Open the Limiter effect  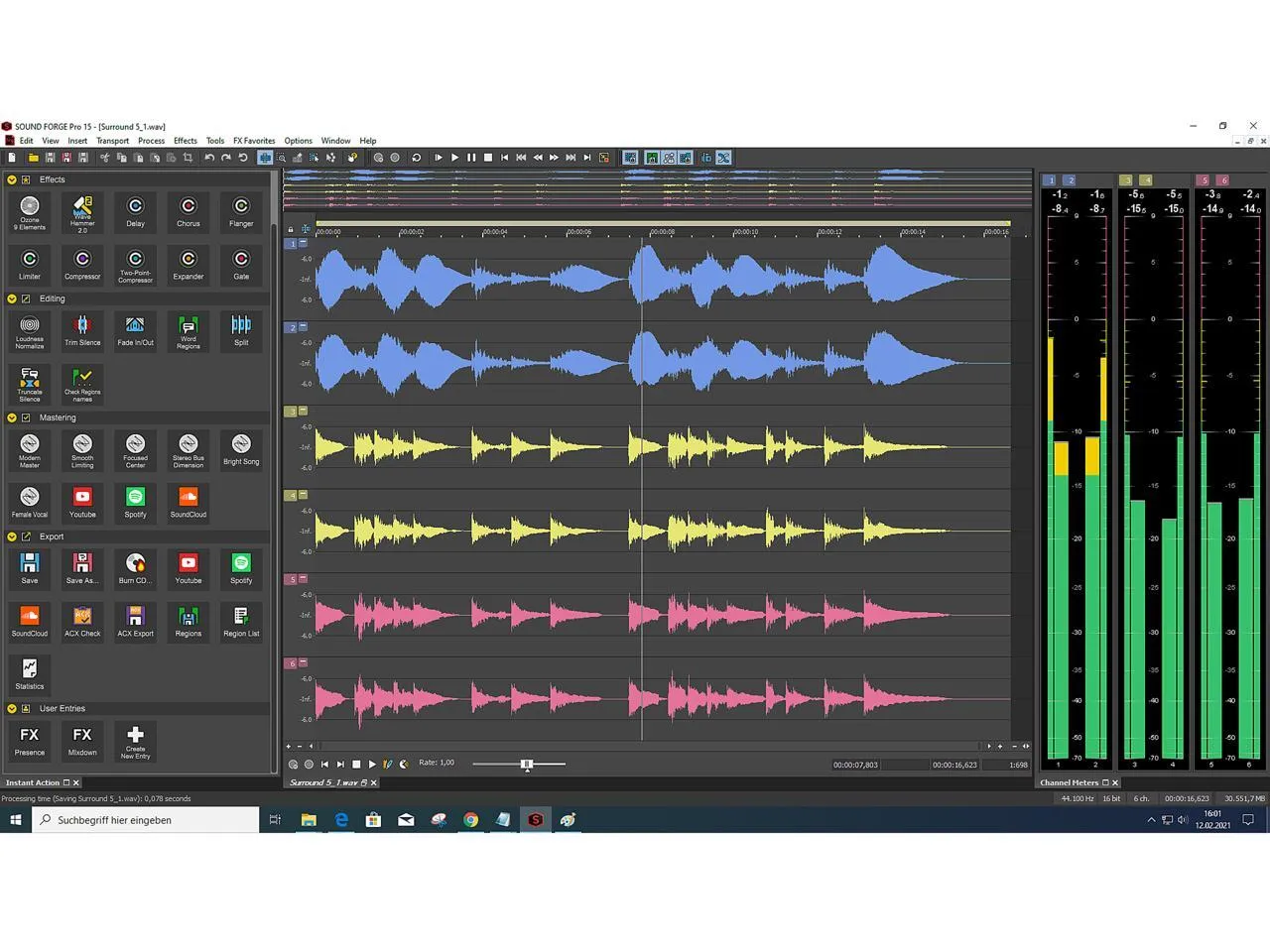click(x=30, y=264)
